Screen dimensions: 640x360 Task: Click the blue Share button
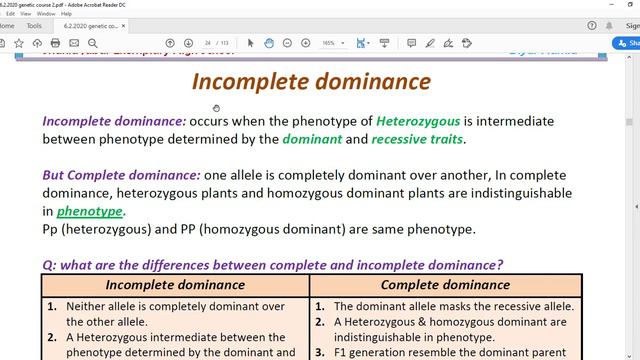[x=627, y=43]
